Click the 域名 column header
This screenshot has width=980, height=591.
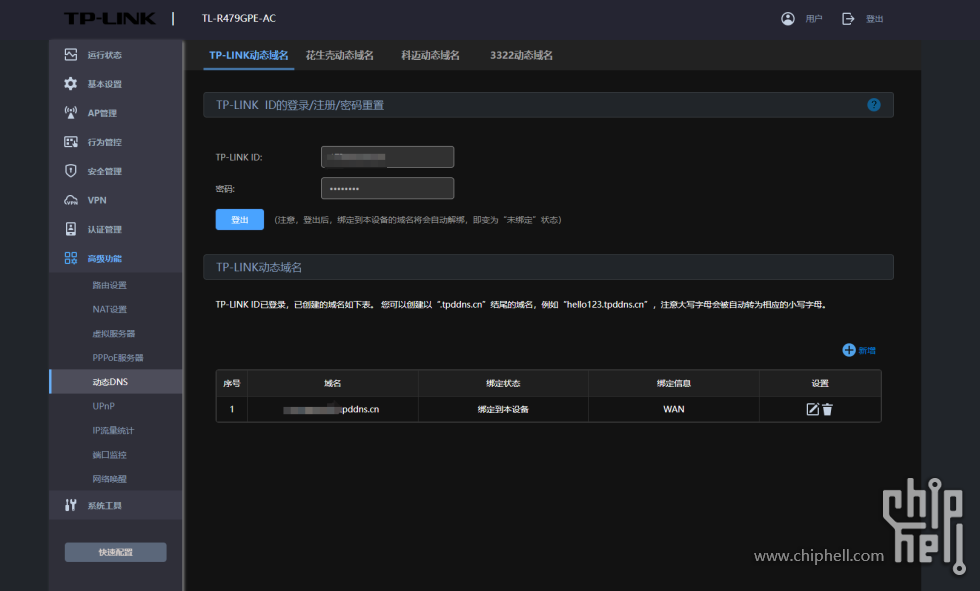[333, 384]
